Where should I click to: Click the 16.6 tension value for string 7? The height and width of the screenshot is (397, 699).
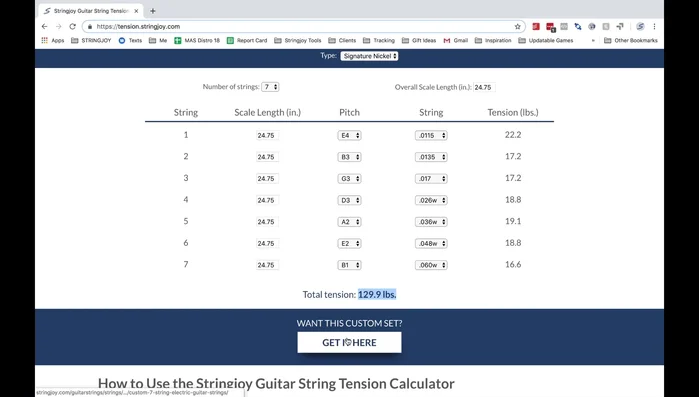(513, 265)
